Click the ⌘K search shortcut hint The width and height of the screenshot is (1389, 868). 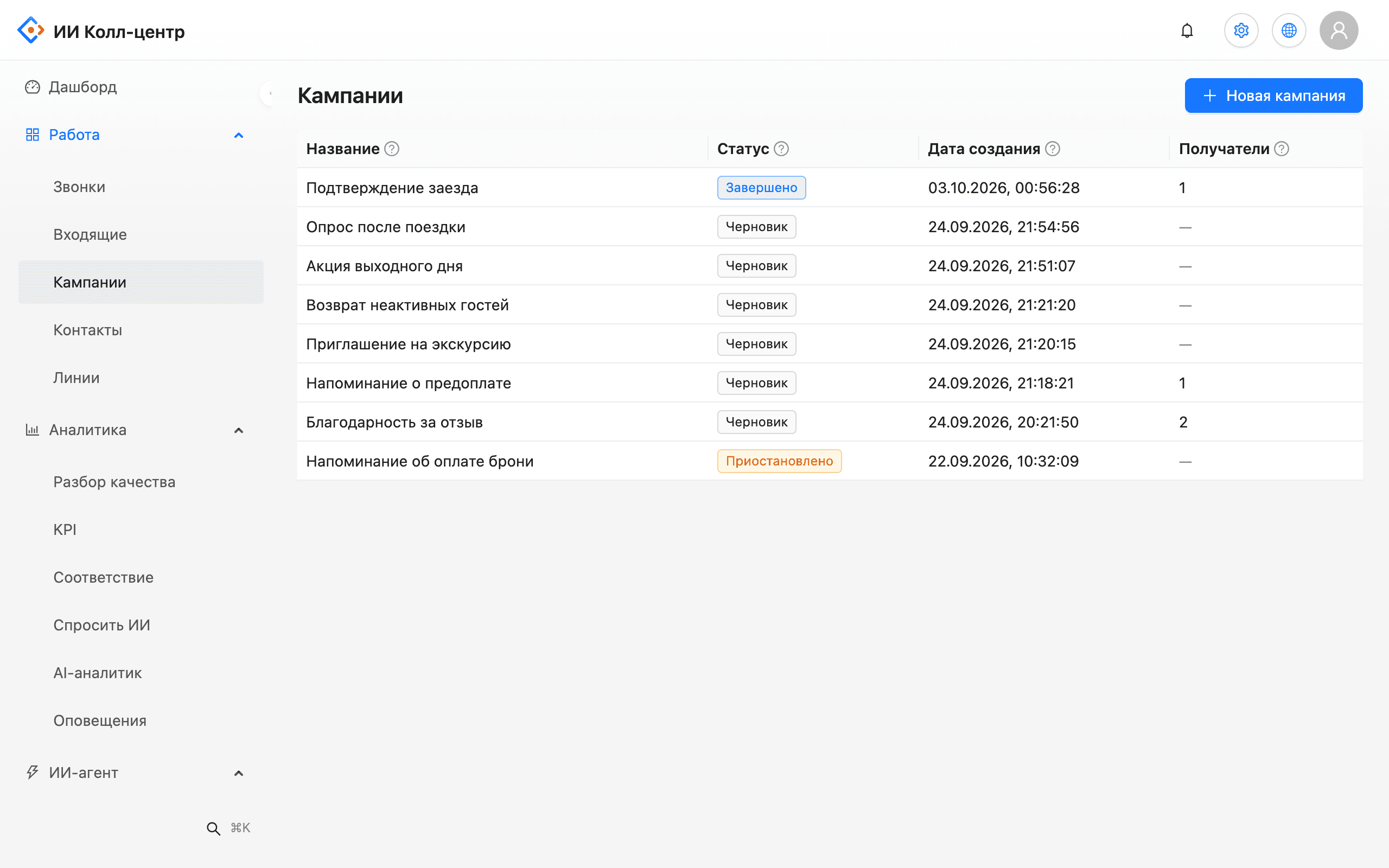click(x=240, y=828)
